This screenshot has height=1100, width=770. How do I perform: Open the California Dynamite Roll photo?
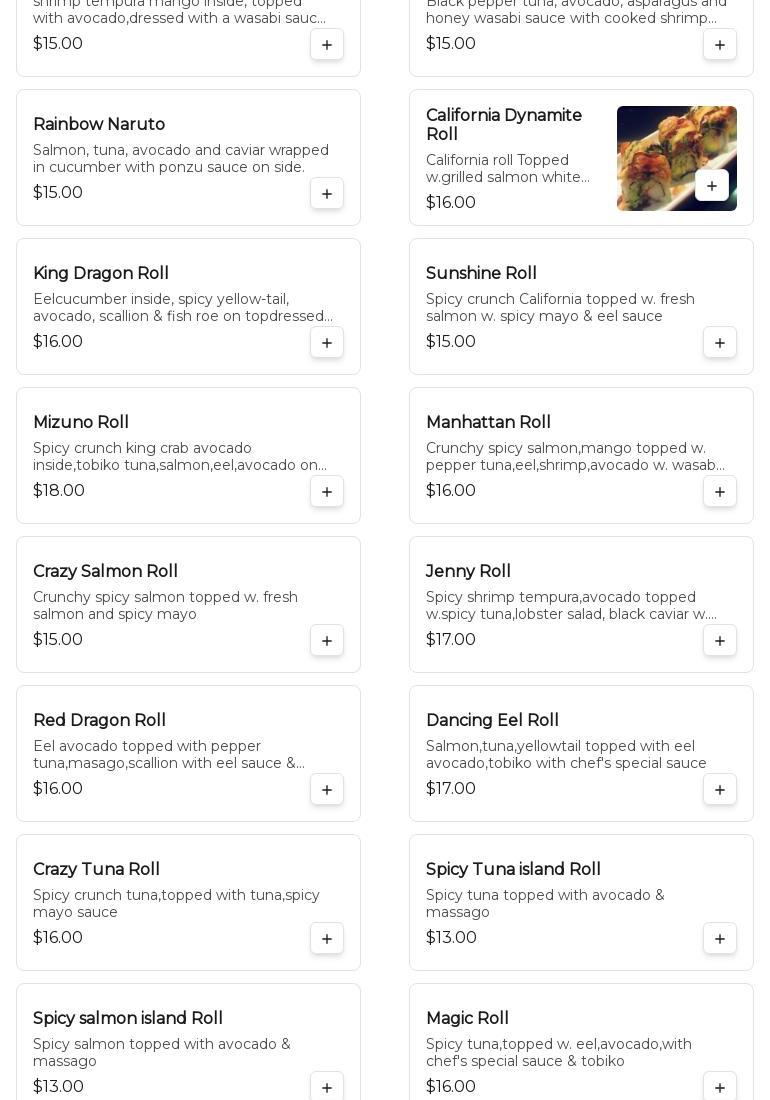click(x=677, y=159)
